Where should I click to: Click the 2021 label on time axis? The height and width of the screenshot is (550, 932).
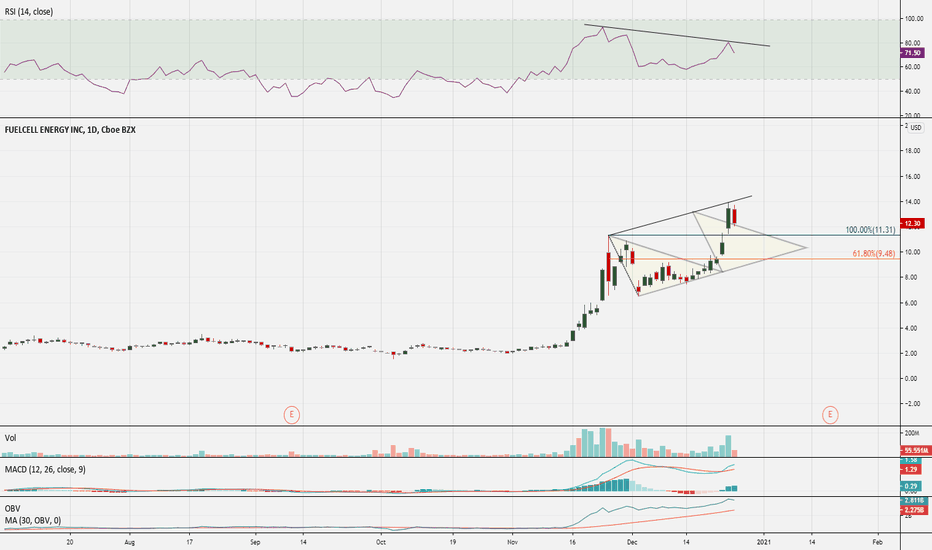(764, 542)
